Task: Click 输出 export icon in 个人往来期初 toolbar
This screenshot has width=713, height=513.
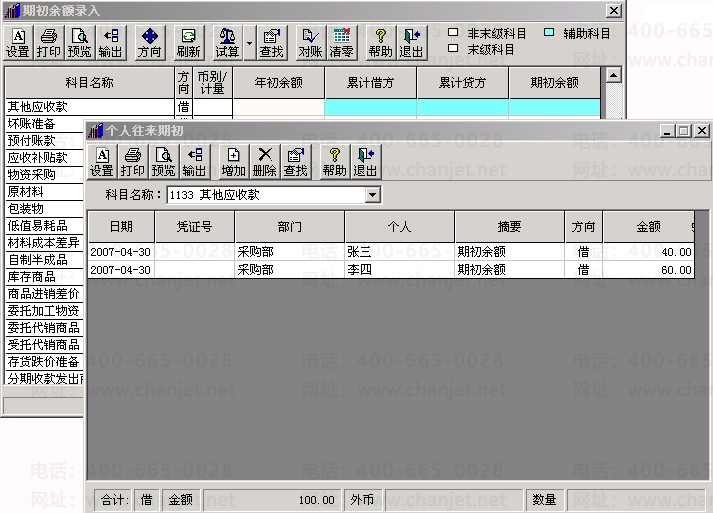Action: coord(194,162)
